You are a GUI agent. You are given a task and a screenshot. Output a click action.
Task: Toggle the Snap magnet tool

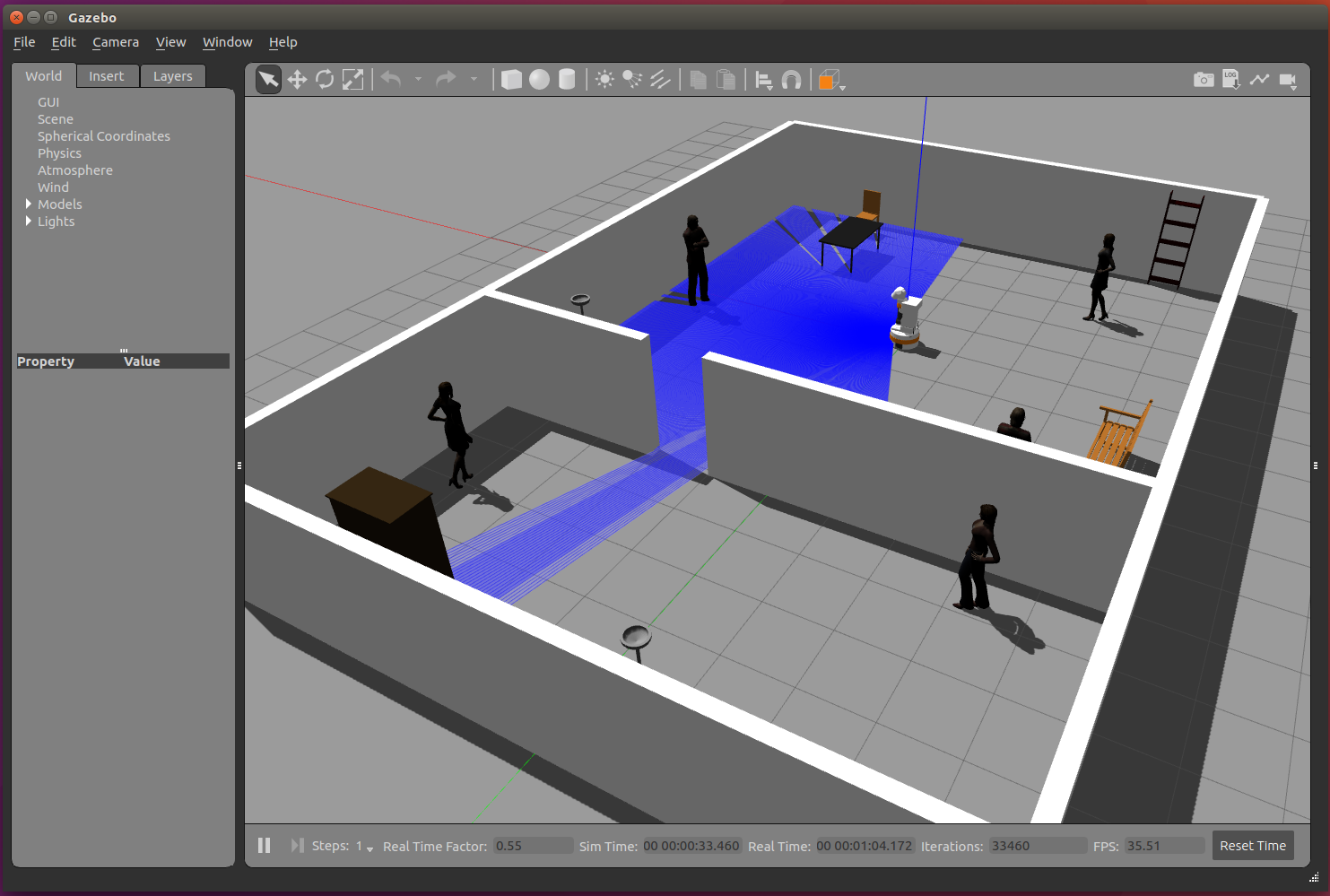click(791, 80)
